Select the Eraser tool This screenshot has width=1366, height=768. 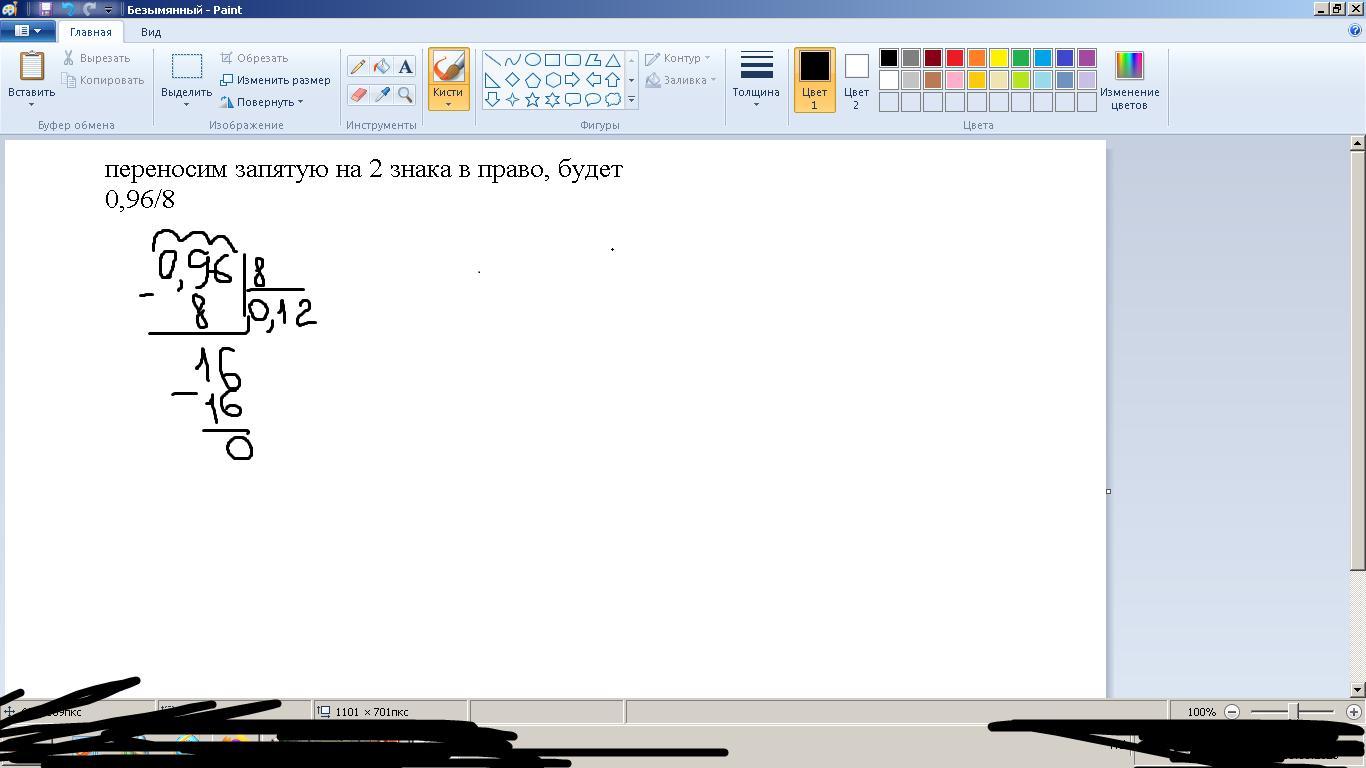[358, 94]
